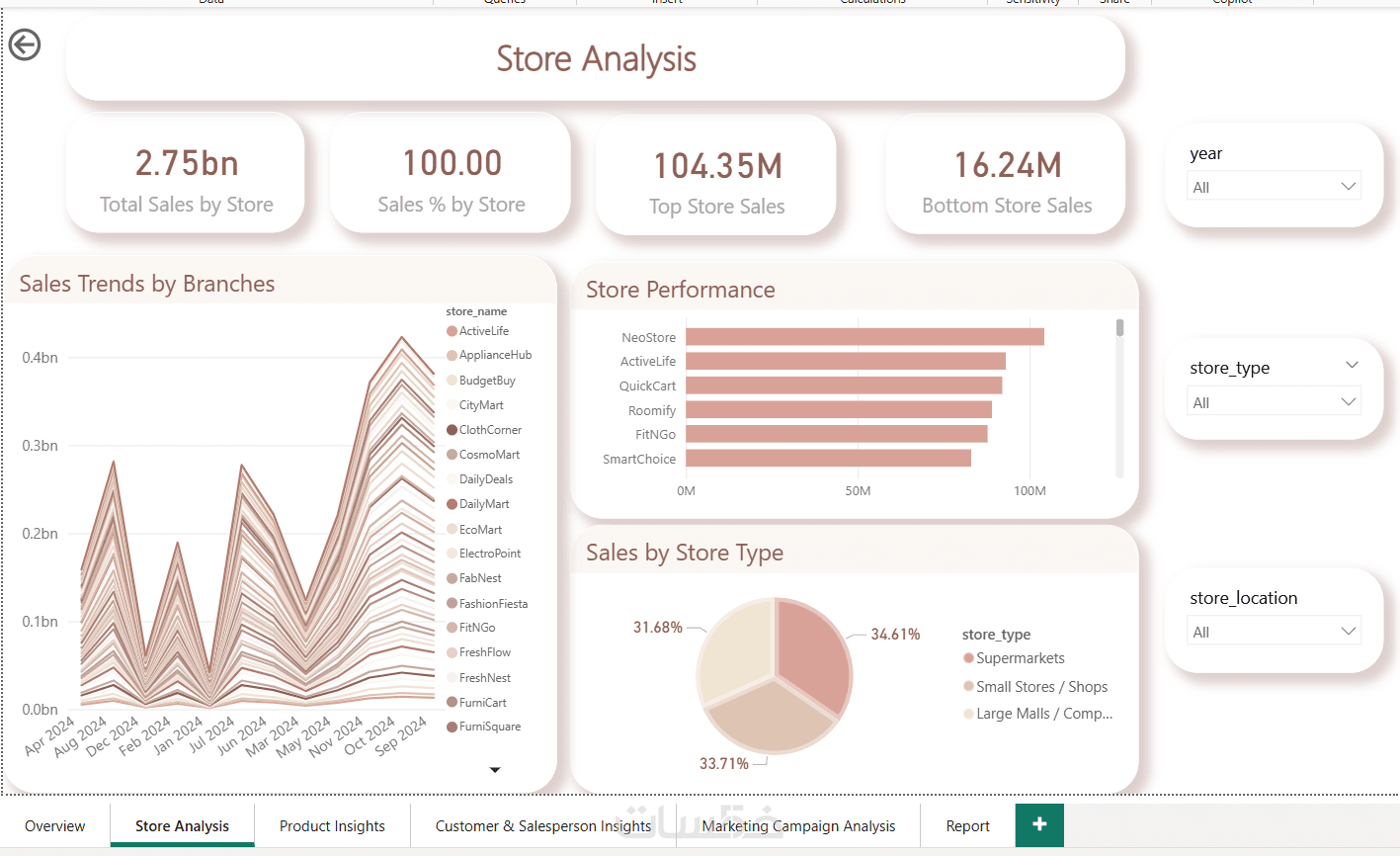Viewport: 1400px width, 856px height.
Task: Select ApplianceHub in the store_name legend
Action: tap(495, 356)
